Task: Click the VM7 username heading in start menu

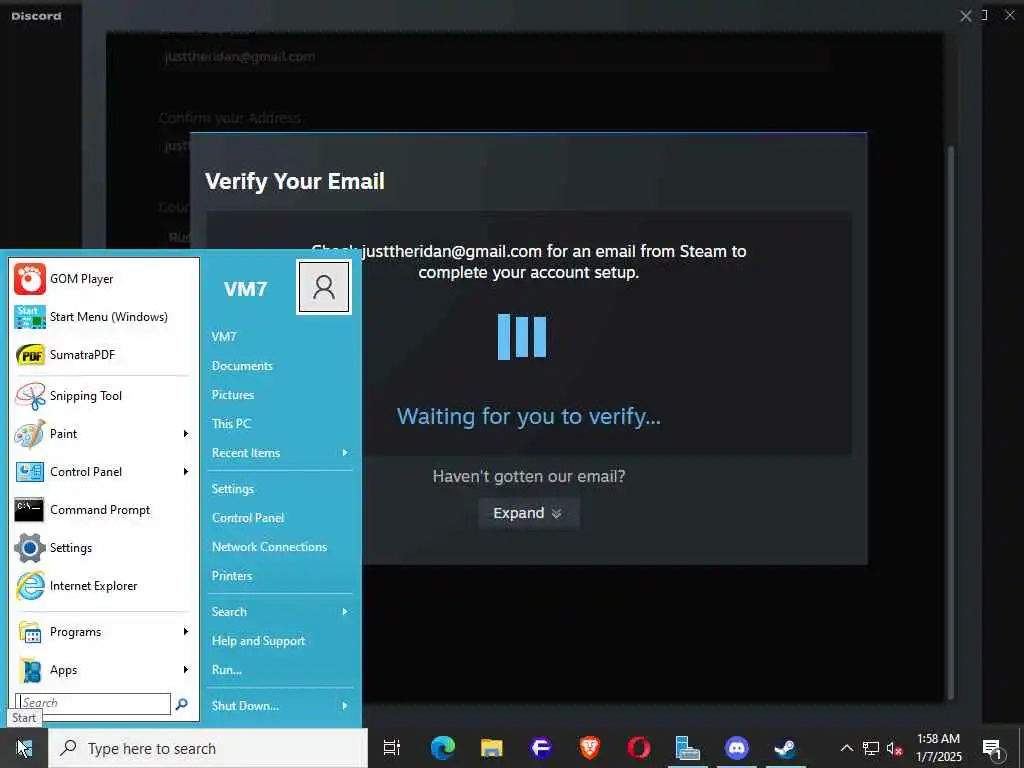Action: [246, 289]
